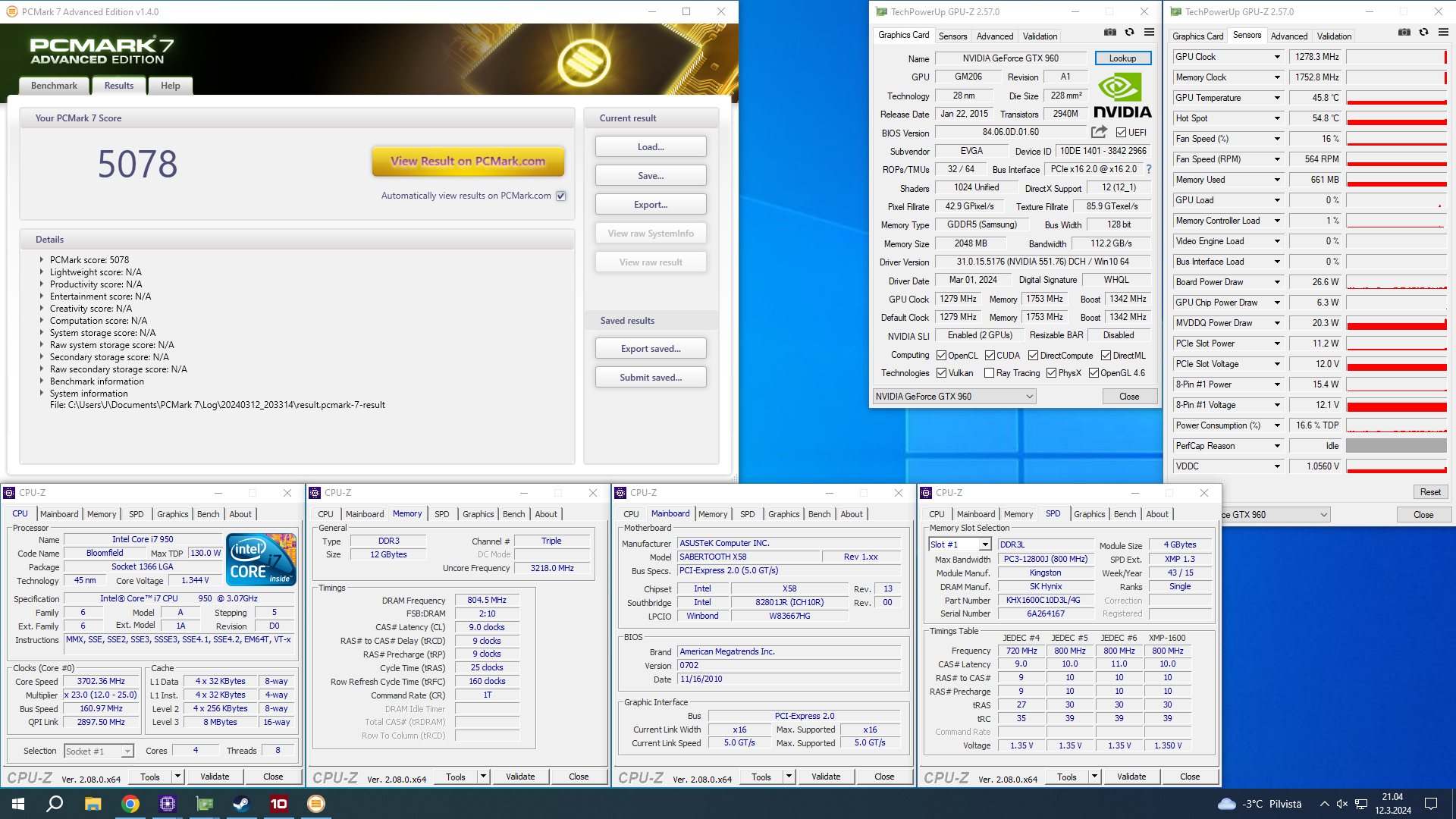Click the refresh icon in GPU-Z Sensors window
Image resolution: width=1456 pixels, height=819 pixels.
1423,32
